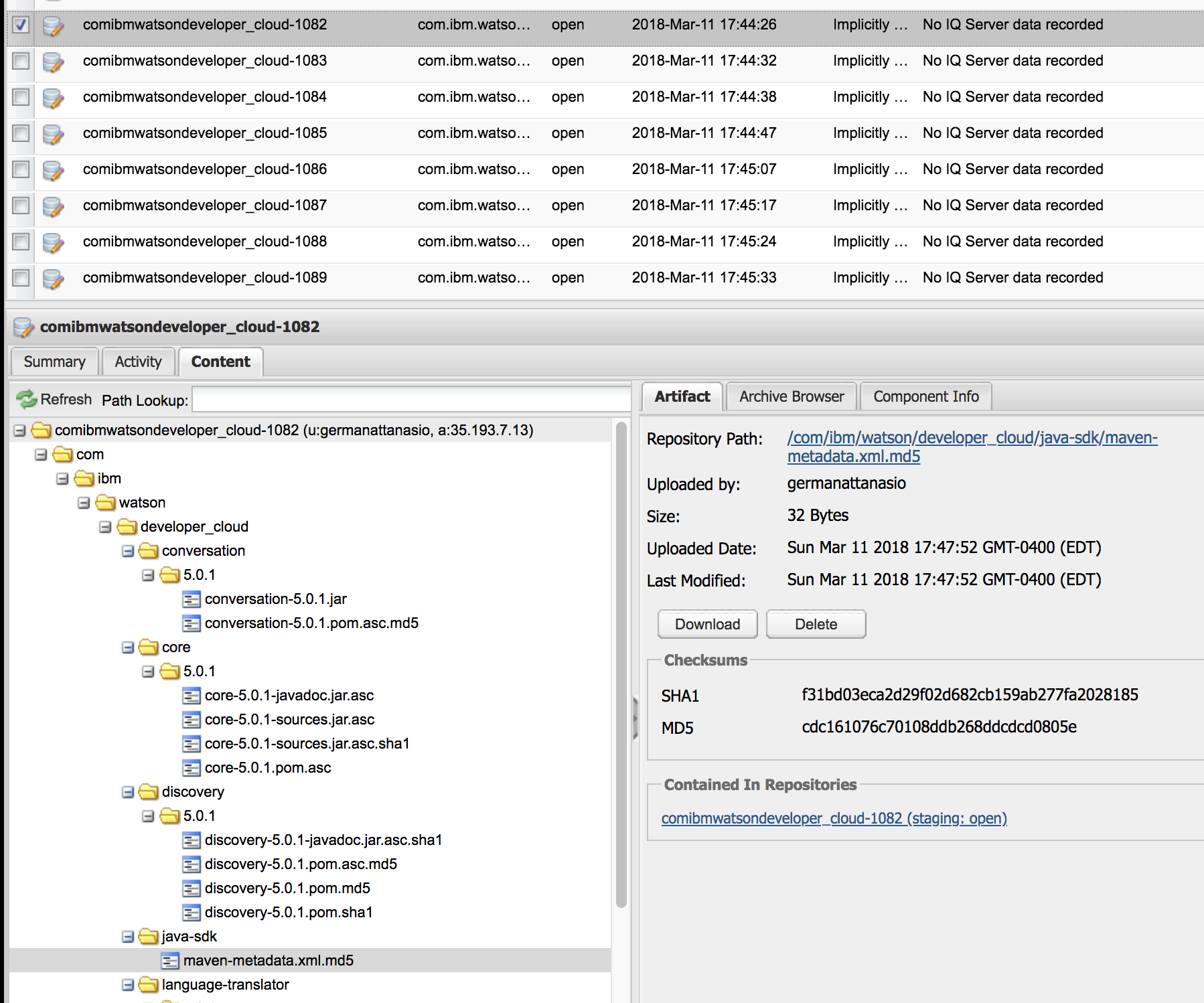Click the repository icon for cloud-1082 row
This screenshot has width=1204, height=1003.
pos(53,25)
